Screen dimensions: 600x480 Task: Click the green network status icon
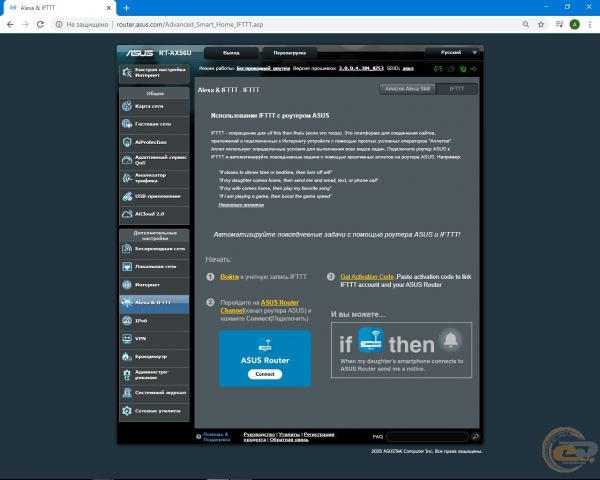click(463, 69)
